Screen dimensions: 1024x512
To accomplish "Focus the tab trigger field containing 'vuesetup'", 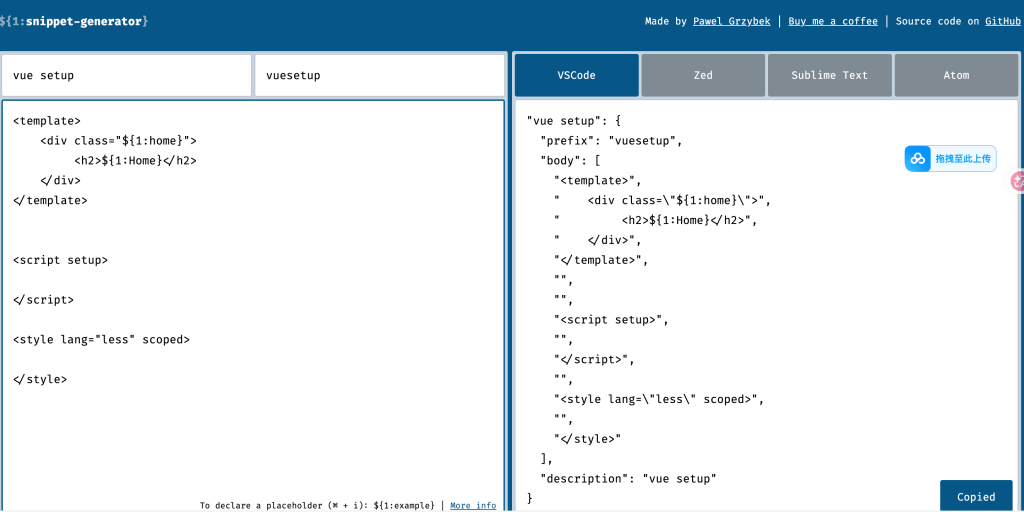I will [379, 75].
